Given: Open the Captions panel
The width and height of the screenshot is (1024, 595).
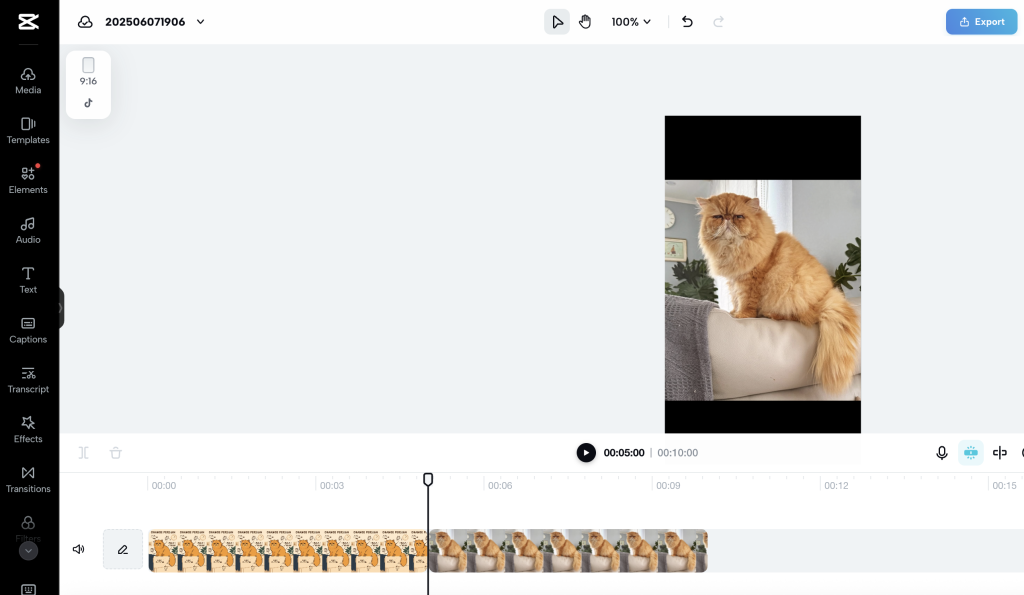Looking at the screenshot, I should [28, 330].
